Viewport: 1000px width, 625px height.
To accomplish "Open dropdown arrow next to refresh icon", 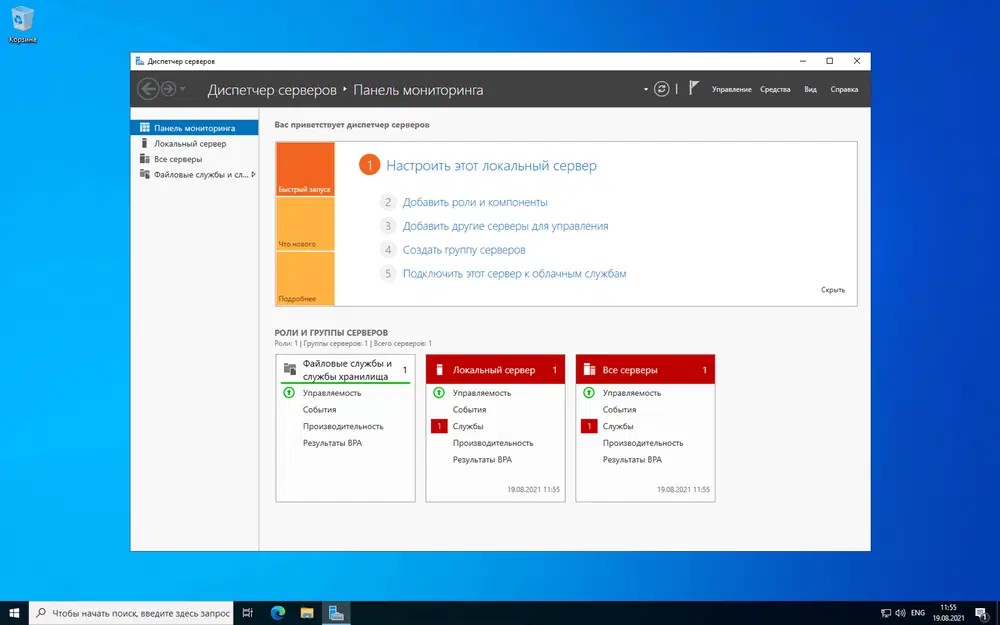I will (645, 89).
